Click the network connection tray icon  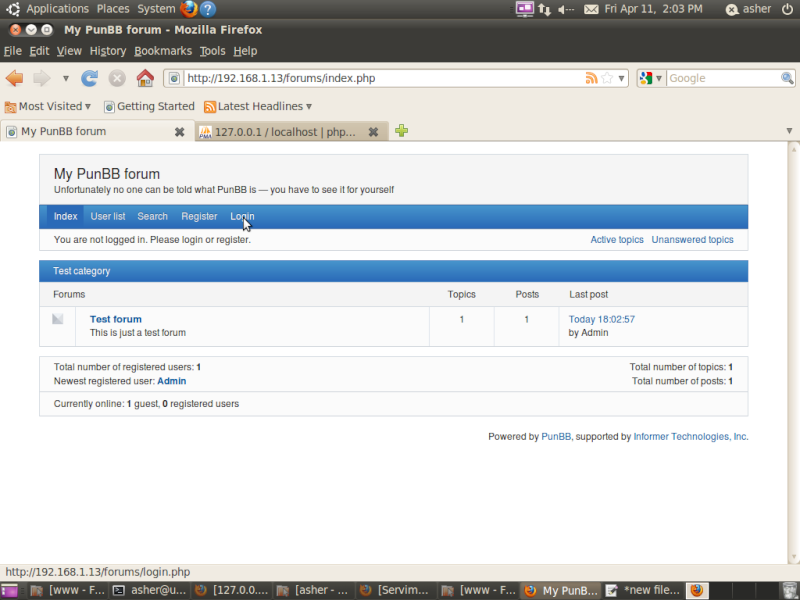point(544,9)
